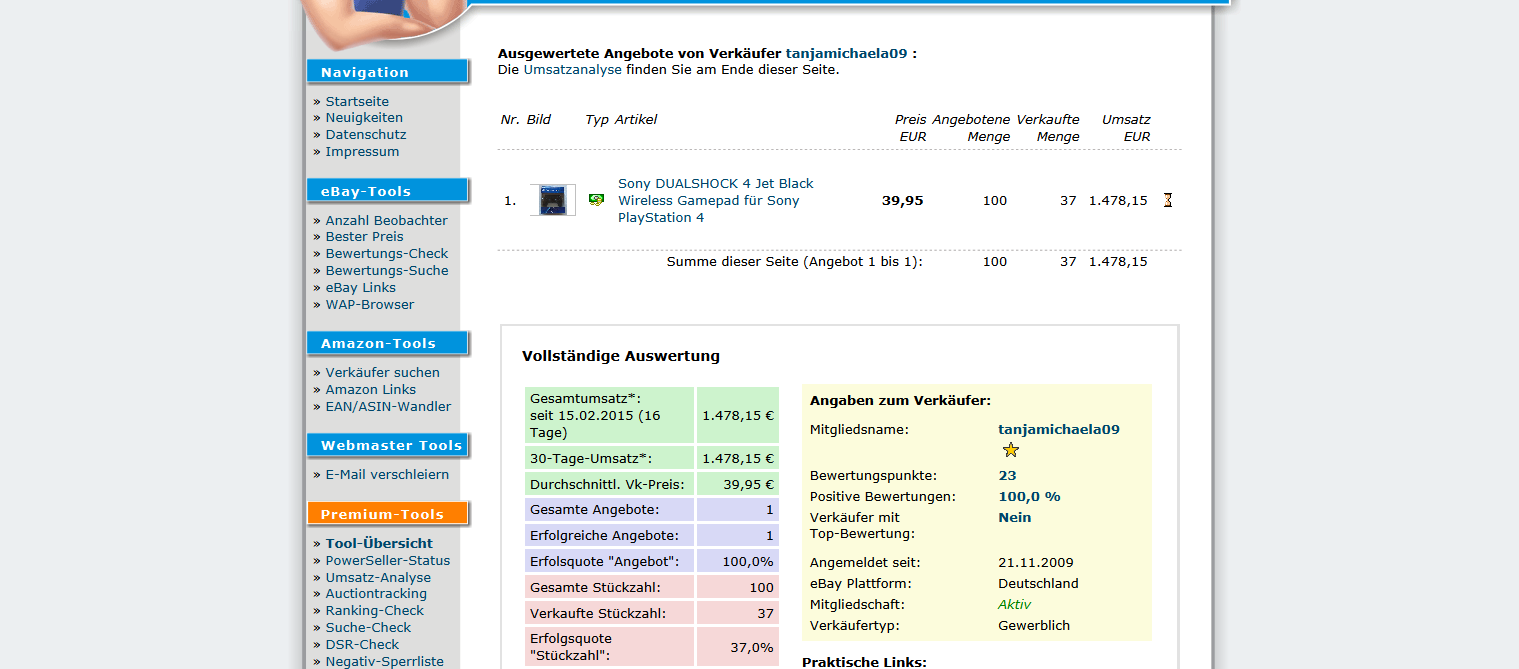Viewport: 1519px width, 669px height.
Task: Jump to the Umsatzanalyse link
Action: tap(572, 70)
